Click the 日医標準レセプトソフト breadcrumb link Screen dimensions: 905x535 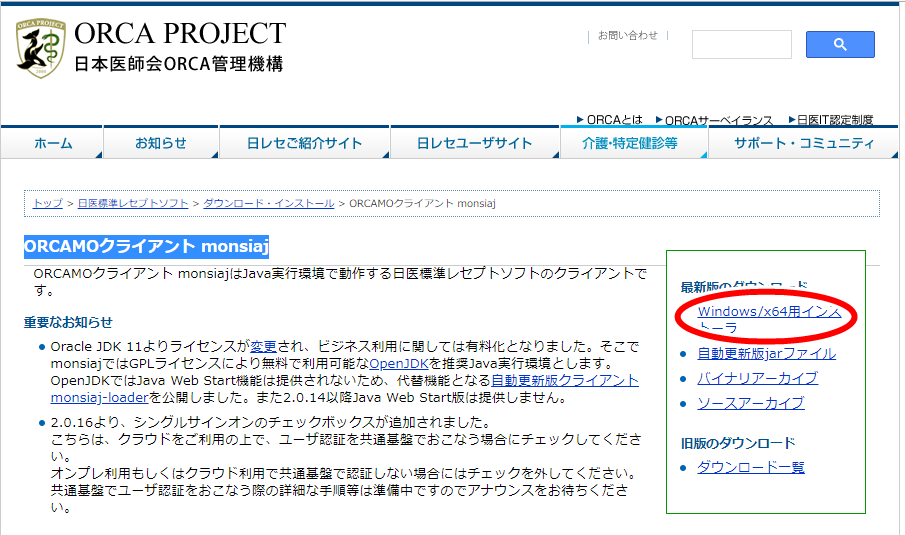tap(133, 203)
